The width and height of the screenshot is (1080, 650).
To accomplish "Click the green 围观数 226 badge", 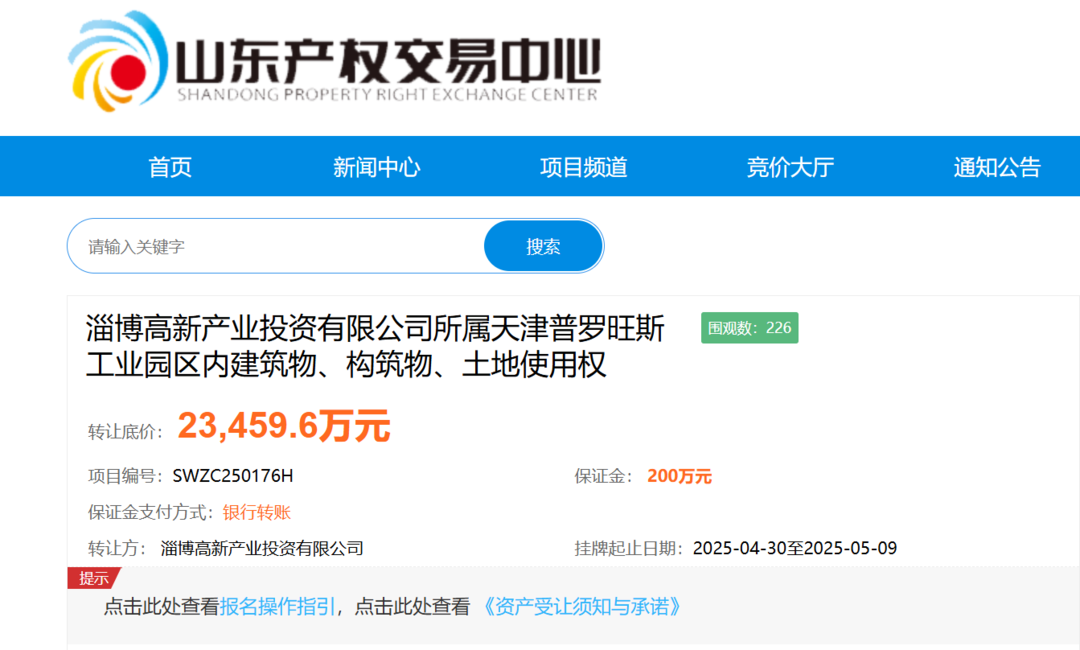I will point(749,328).
